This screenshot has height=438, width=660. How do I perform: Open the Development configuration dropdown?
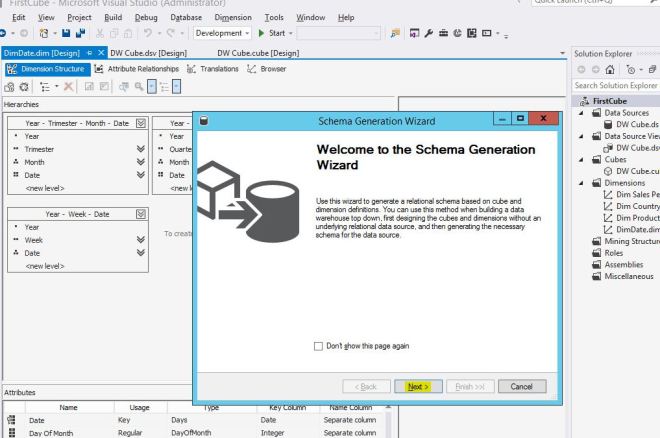220,34
